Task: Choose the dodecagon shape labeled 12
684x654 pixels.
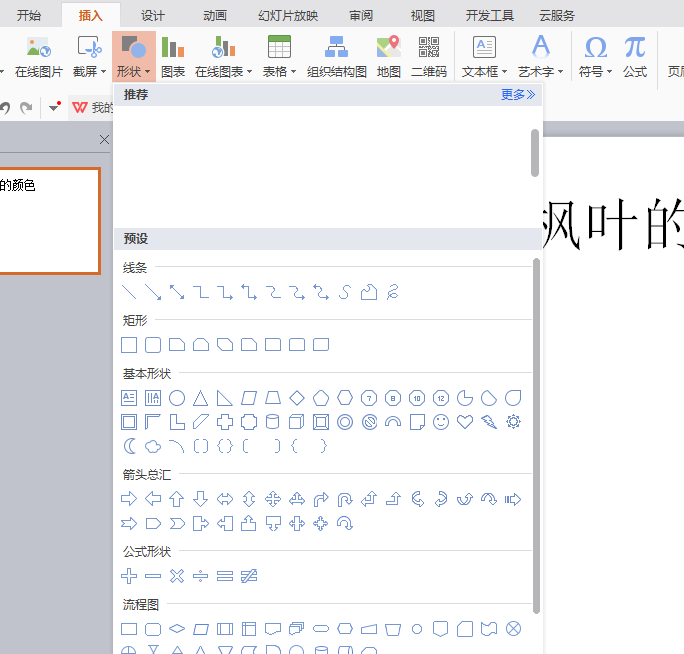Action: tap(441, 398)
